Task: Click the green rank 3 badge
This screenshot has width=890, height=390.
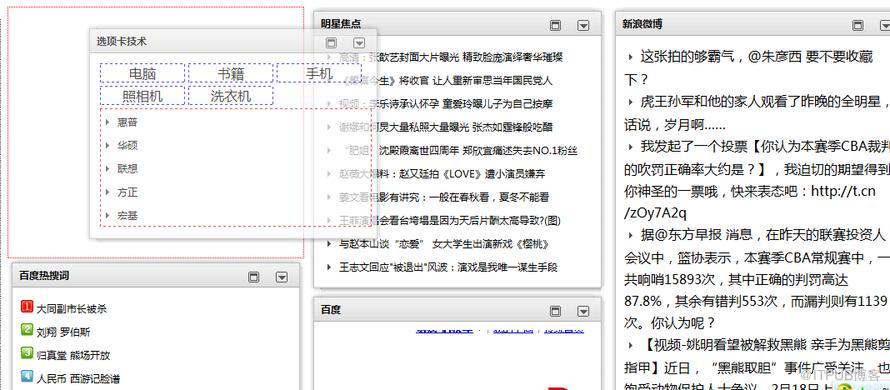Action: coord(27,353)
